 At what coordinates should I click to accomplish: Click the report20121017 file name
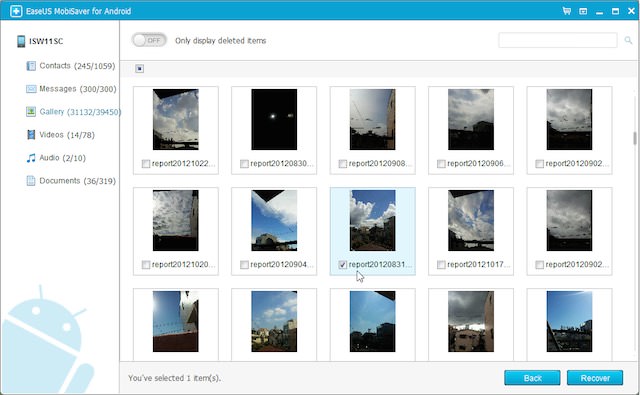coord(479,265)
